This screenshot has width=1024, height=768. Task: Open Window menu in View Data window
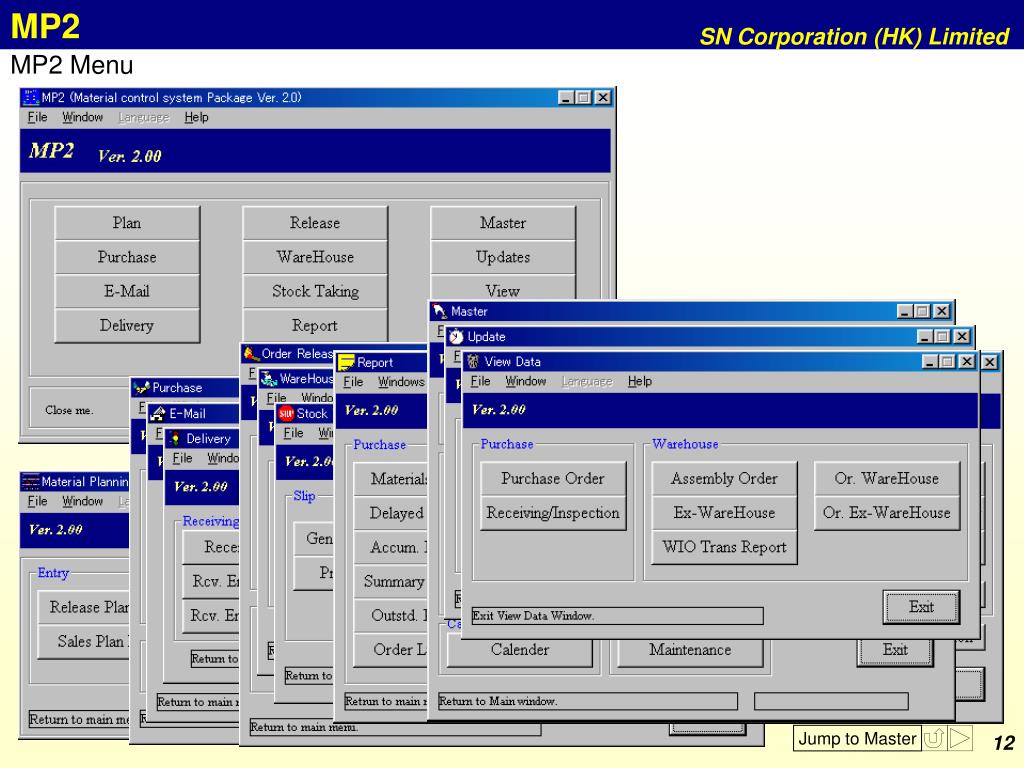526,381
